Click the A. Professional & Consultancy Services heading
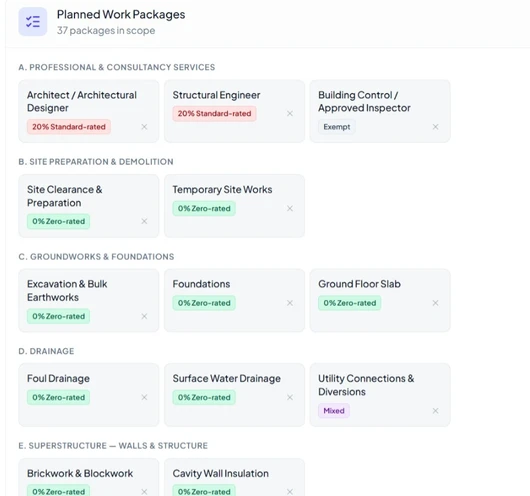Image resolution: width=530 pixels, height=496 pixels. click(117, 67)
